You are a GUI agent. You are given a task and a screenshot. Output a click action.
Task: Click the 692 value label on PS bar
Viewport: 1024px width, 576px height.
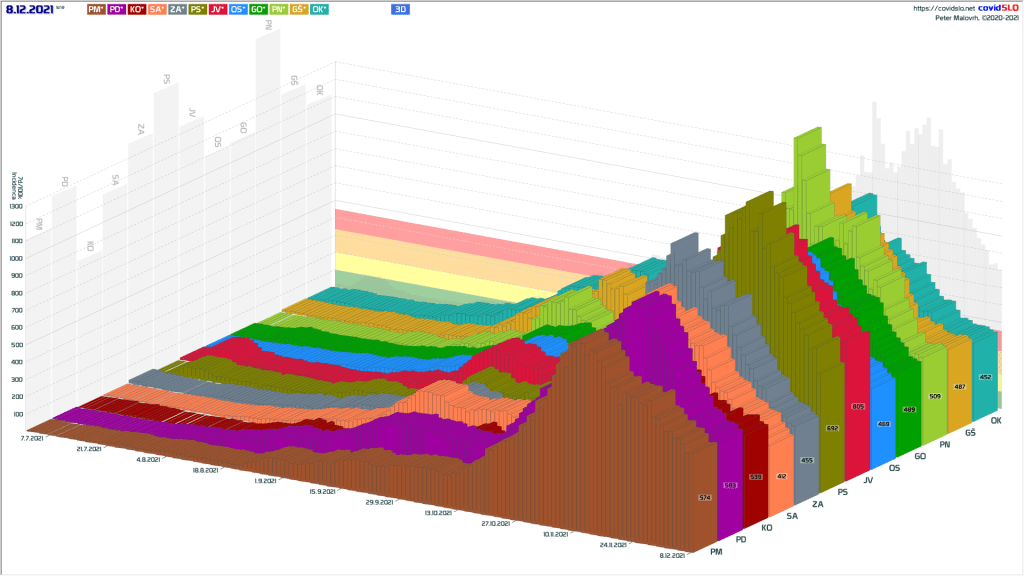tap(832, 428)
